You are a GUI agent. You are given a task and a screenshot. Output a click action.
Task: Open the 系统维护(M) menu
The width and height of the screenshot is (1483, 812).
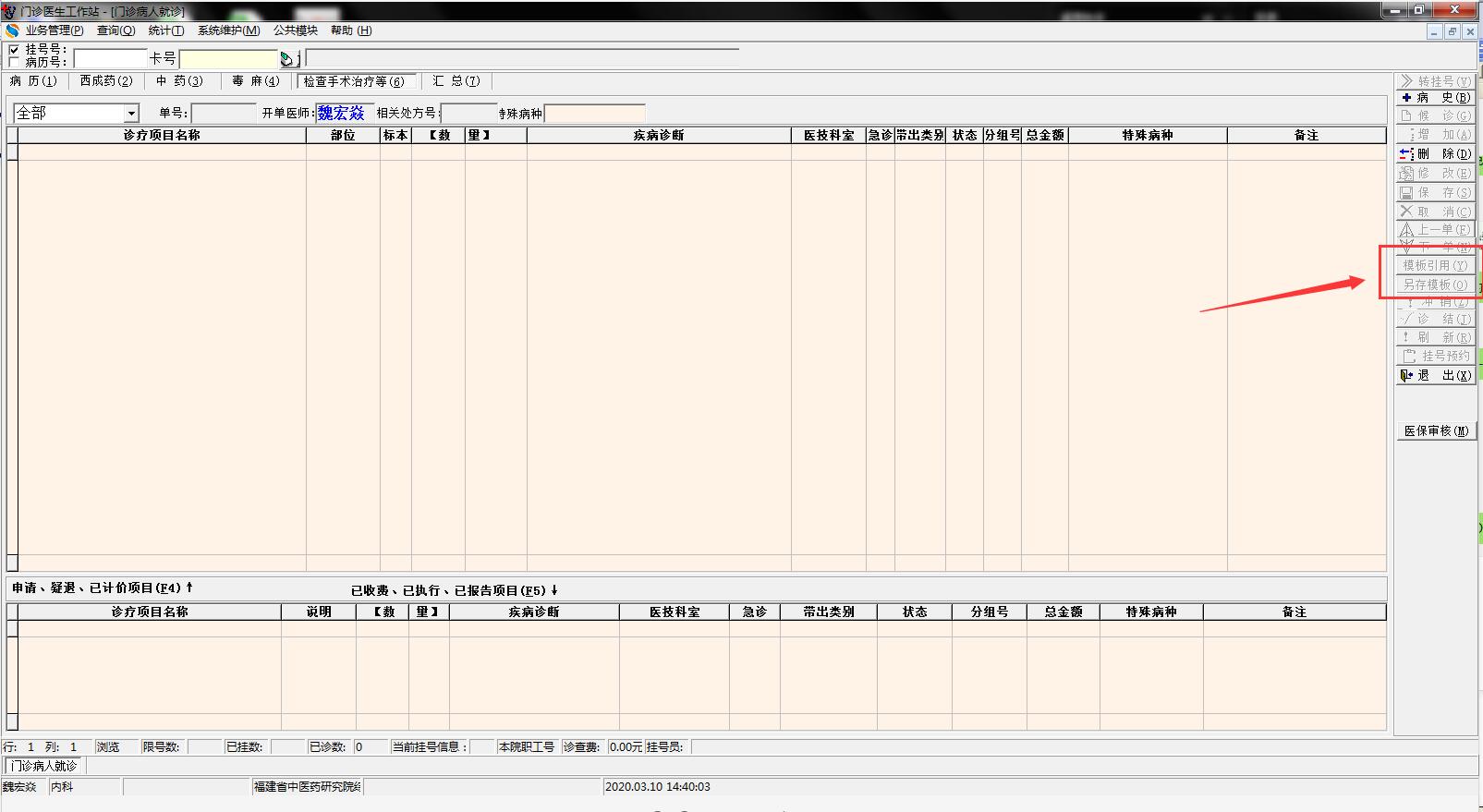click(229, 30)
